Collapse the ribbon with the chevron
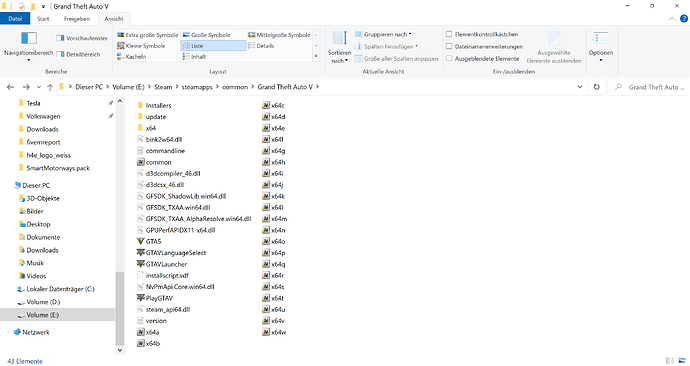690x366 pixels. tap(672, 18)
